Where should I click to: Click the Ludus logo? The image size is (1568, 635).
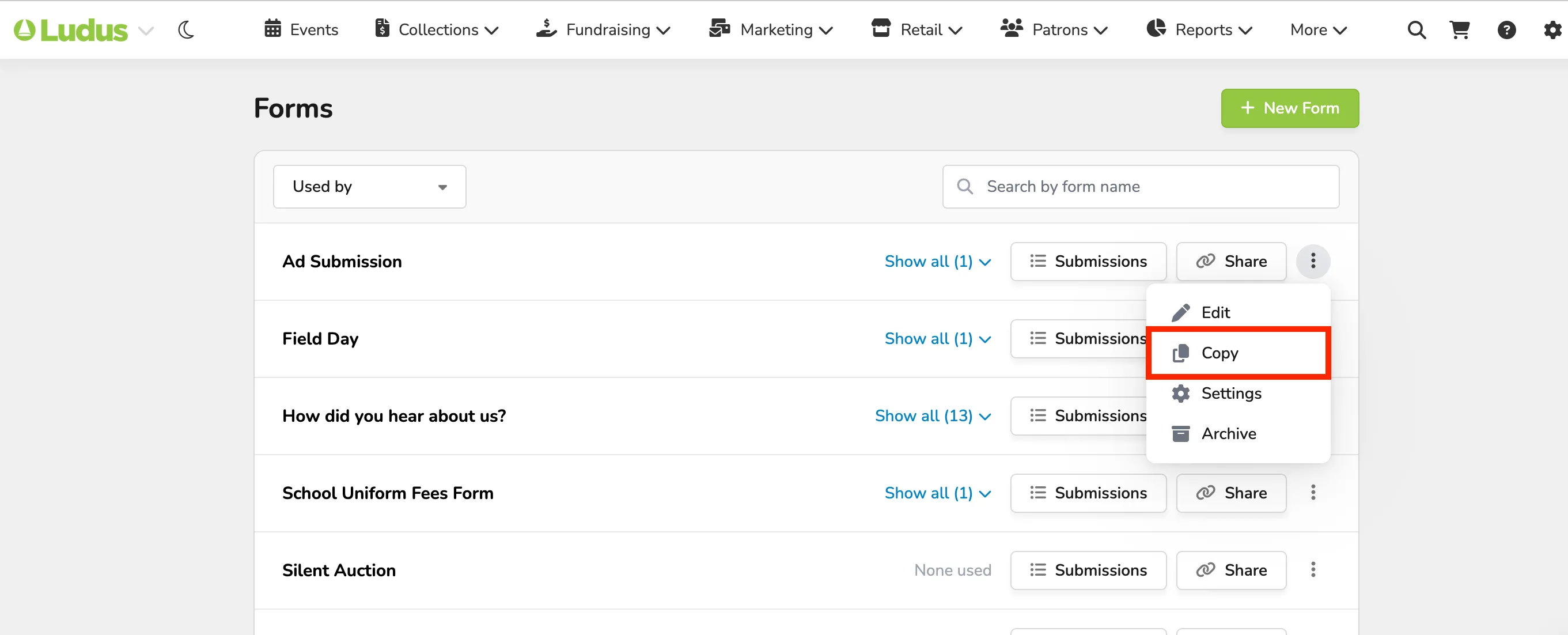(71, 30)
